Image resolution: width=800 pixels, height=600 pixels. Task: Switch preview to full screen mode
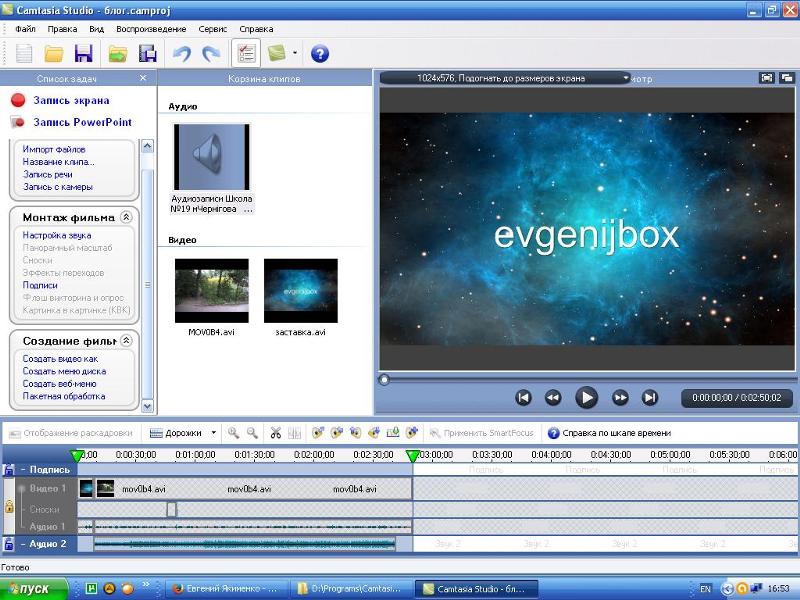(767, 78)
